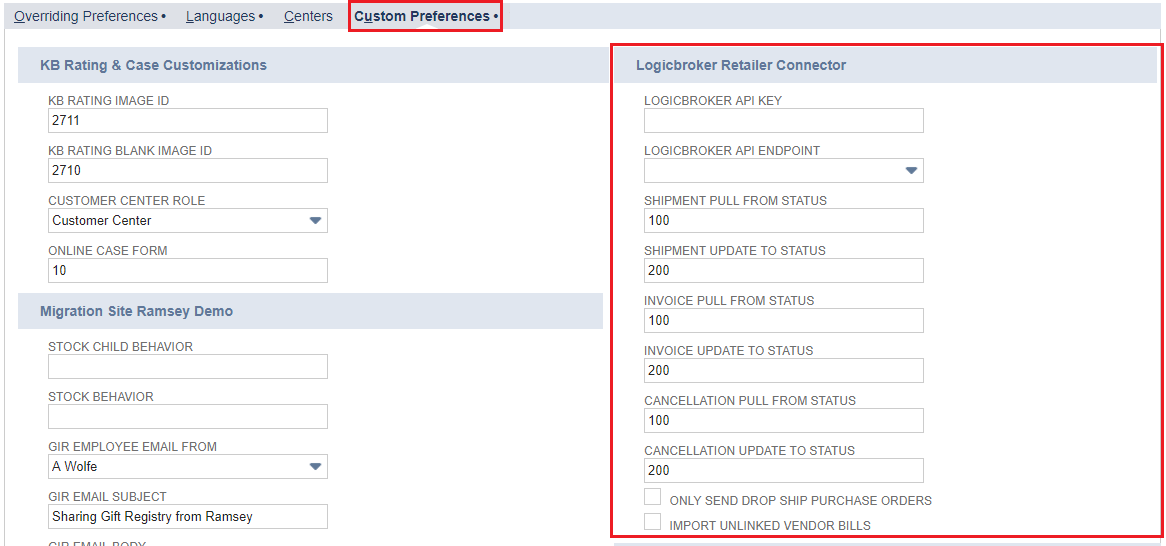This screenshot has height=546, width=1166.
Task: Focus the Invoice Pull From Status input
Action: tap(783, 321)
